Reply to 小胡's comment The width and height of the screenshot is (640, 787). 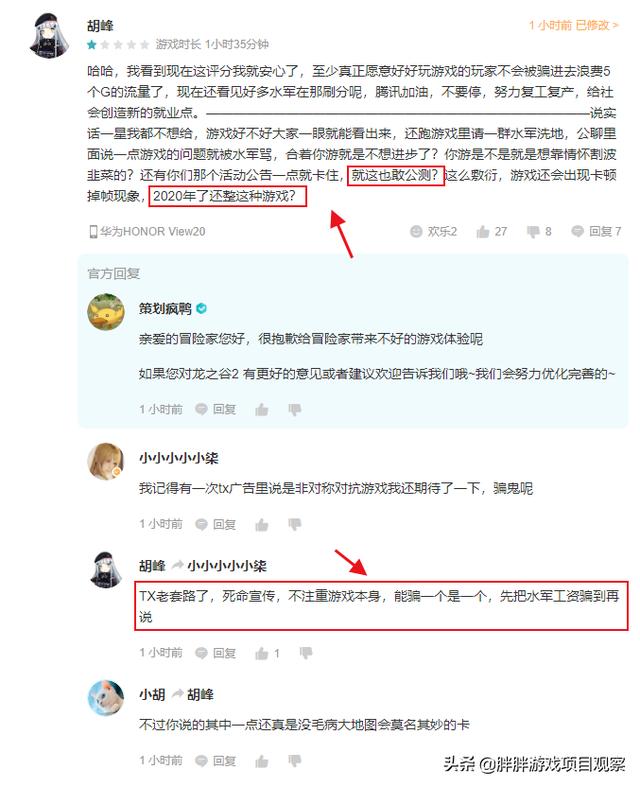[x=216, y=761]
